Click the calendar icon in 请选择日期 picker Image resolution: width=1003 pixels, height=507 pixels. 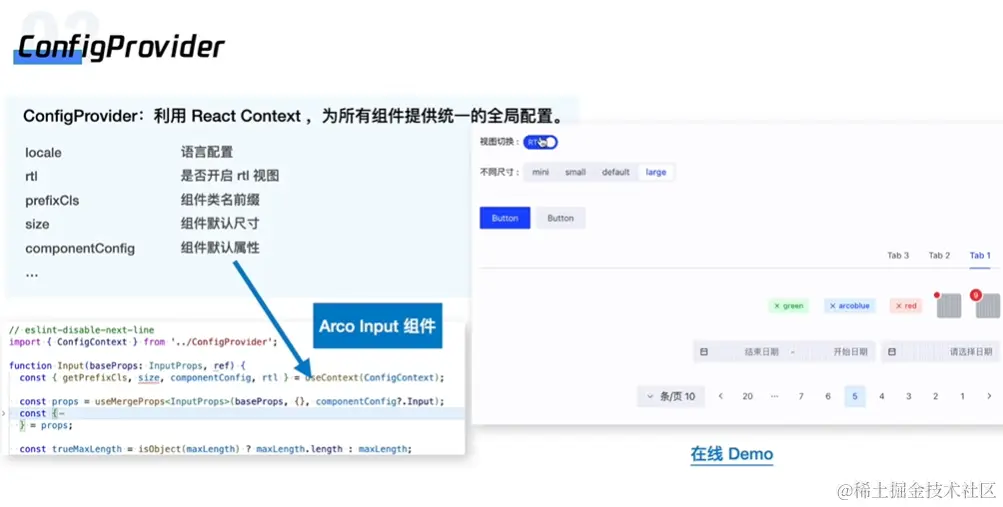tap(891, 352)
